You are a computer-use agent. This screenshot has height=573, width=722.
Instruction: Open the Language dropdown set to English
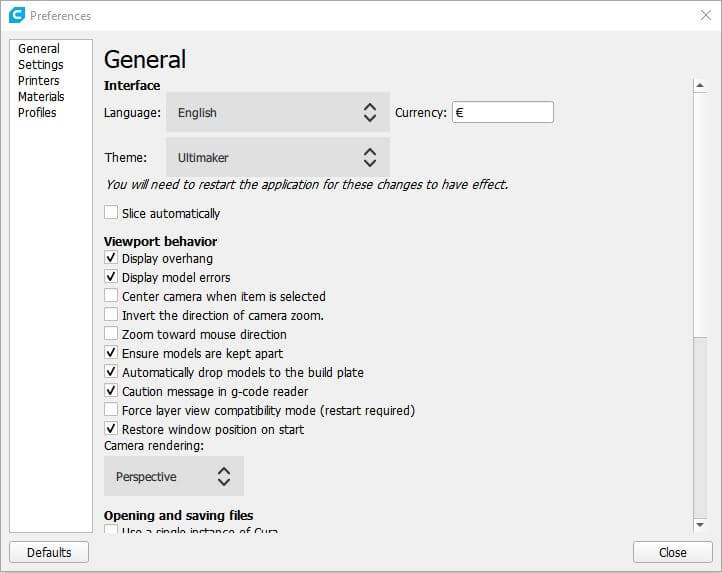tap(277, 113)
